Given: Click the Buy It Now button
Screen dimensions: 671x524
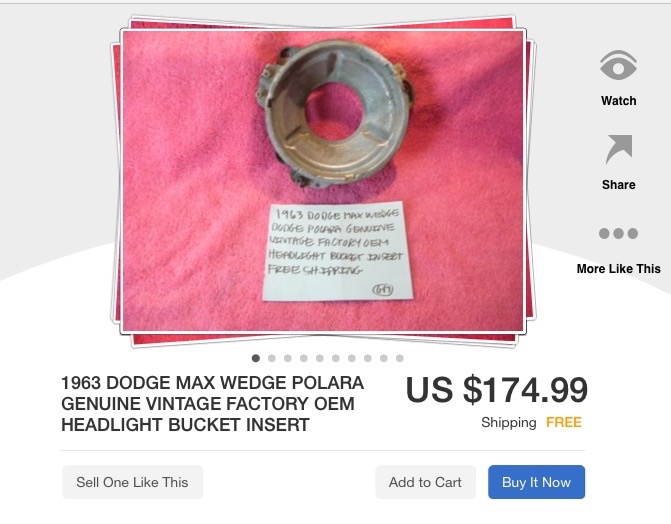Looking at the screenshot, I should (536, 482).
